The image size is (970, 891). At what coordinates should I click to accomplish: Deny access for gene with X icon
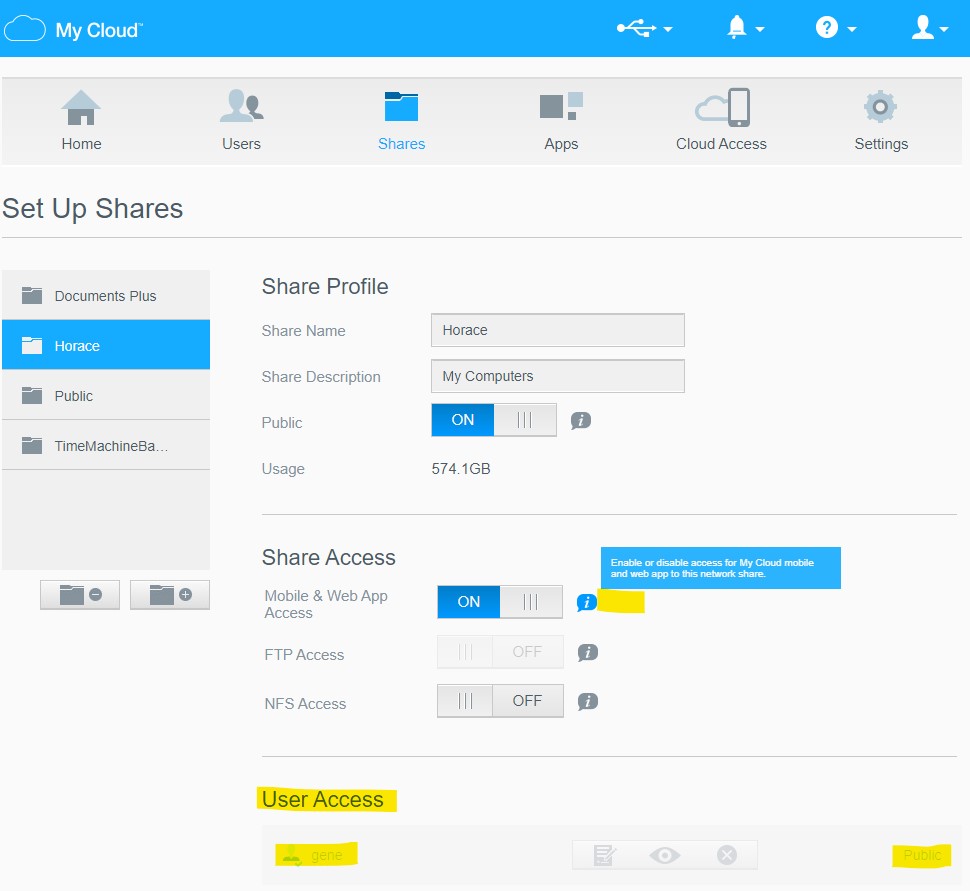[x=726, y=855]
